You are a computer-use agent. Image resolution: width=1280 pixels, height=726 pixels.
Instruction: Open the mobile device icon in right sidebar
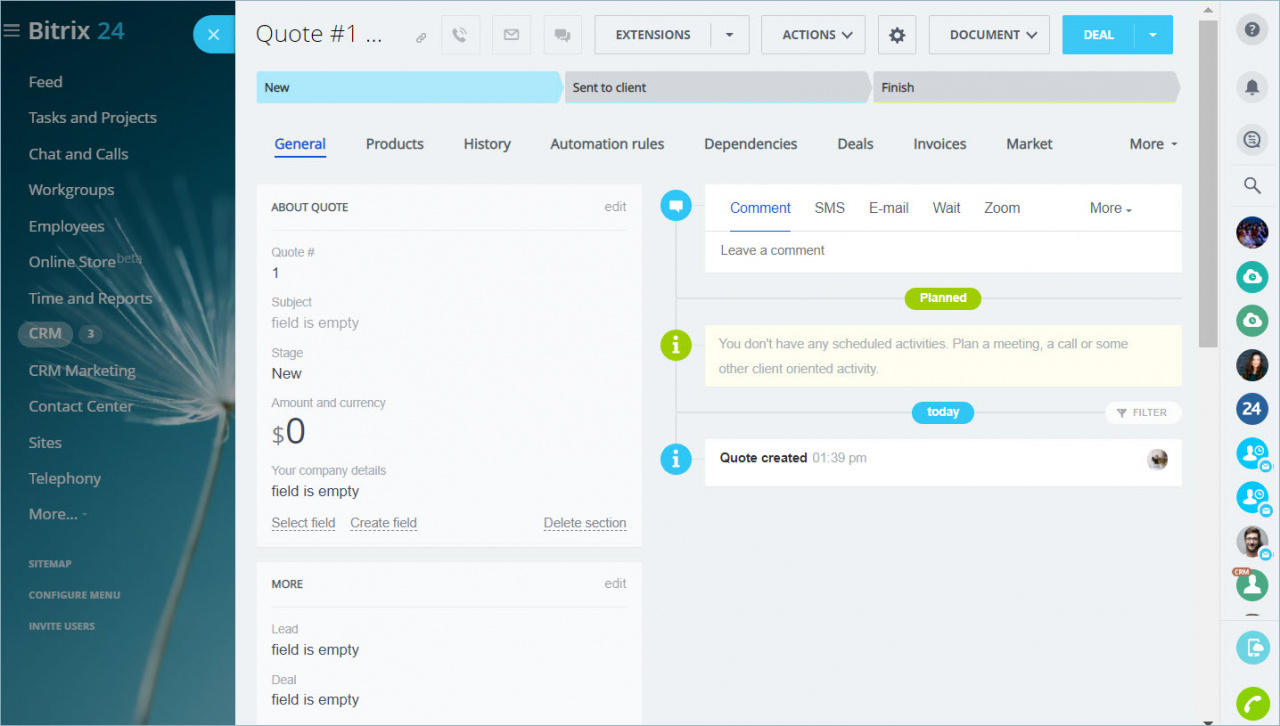pos(1252,648)
